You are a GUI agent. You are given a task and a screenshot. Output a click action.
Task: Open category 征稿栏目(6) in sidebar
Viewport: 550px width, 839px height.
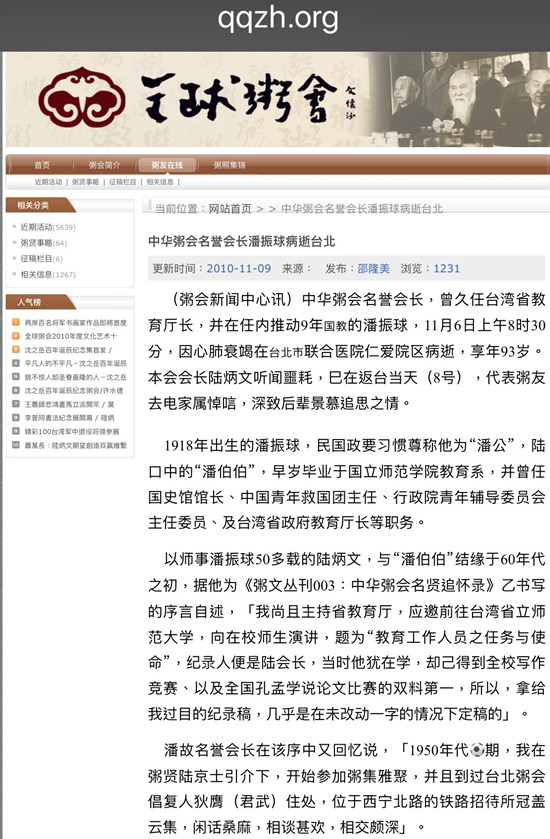(42, 258)
